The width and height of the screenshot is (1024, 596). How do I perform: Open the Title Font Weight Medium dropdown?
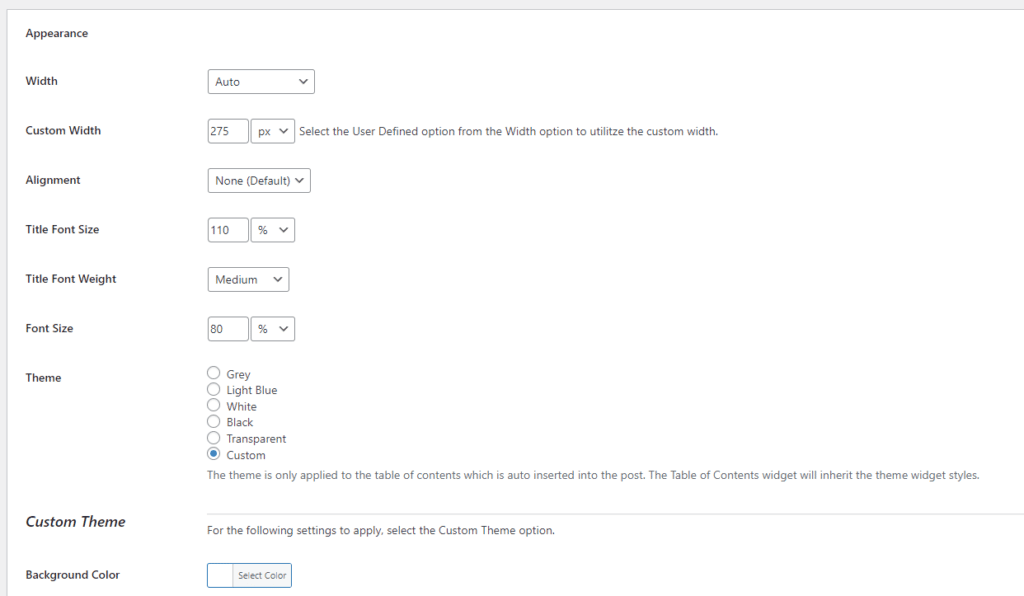pos(248,279)
